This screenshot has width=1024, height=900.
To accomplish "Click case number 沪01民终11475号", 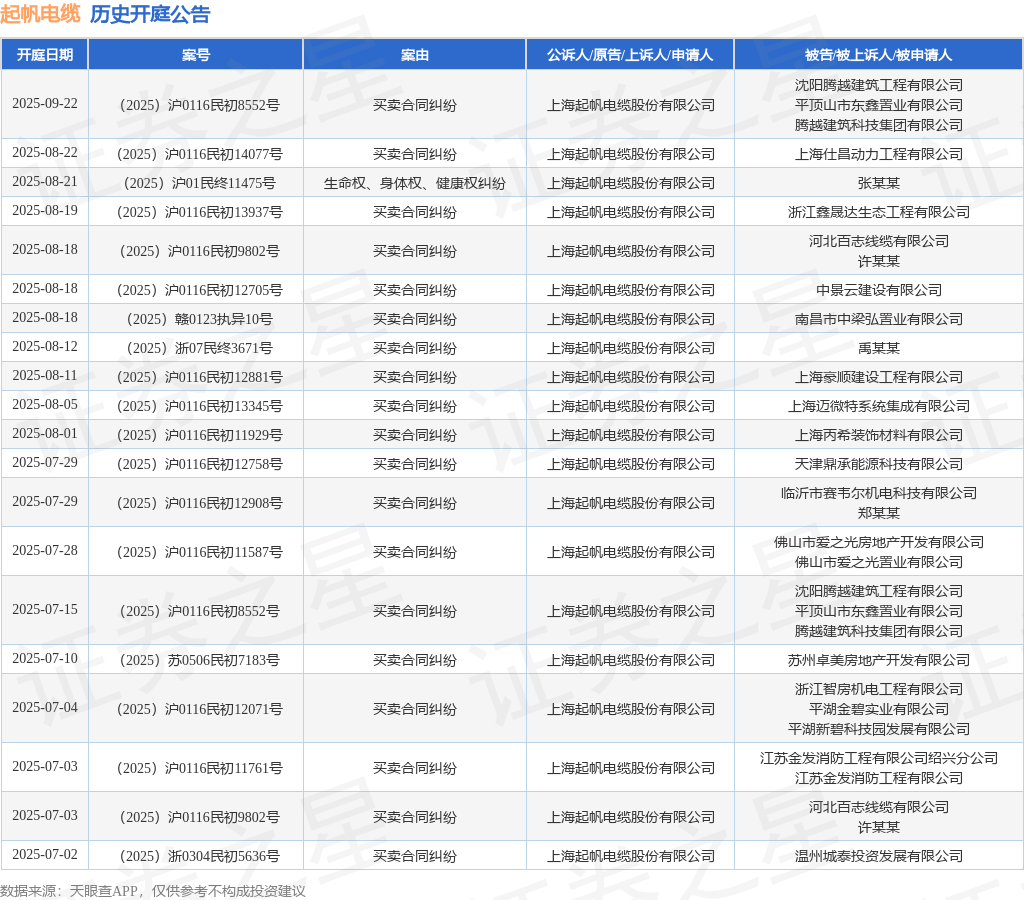I will pyautogui.click(x=199, y=183).
